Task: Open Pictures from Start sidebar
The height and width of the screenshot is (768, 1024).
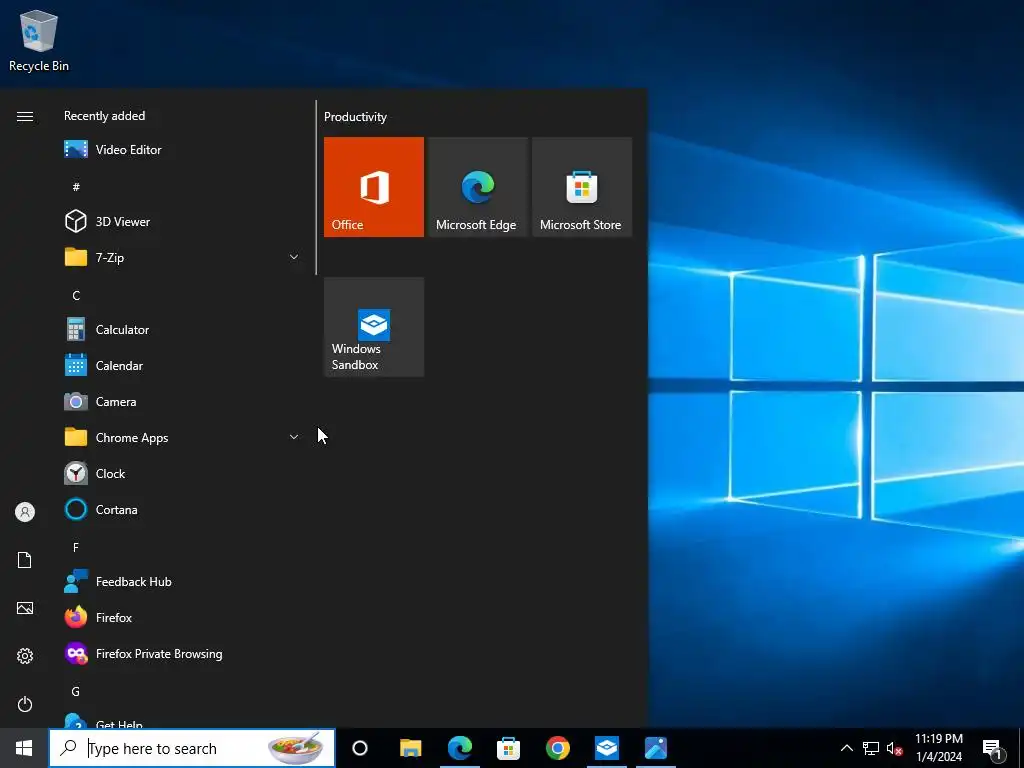Action: (25, 608)
